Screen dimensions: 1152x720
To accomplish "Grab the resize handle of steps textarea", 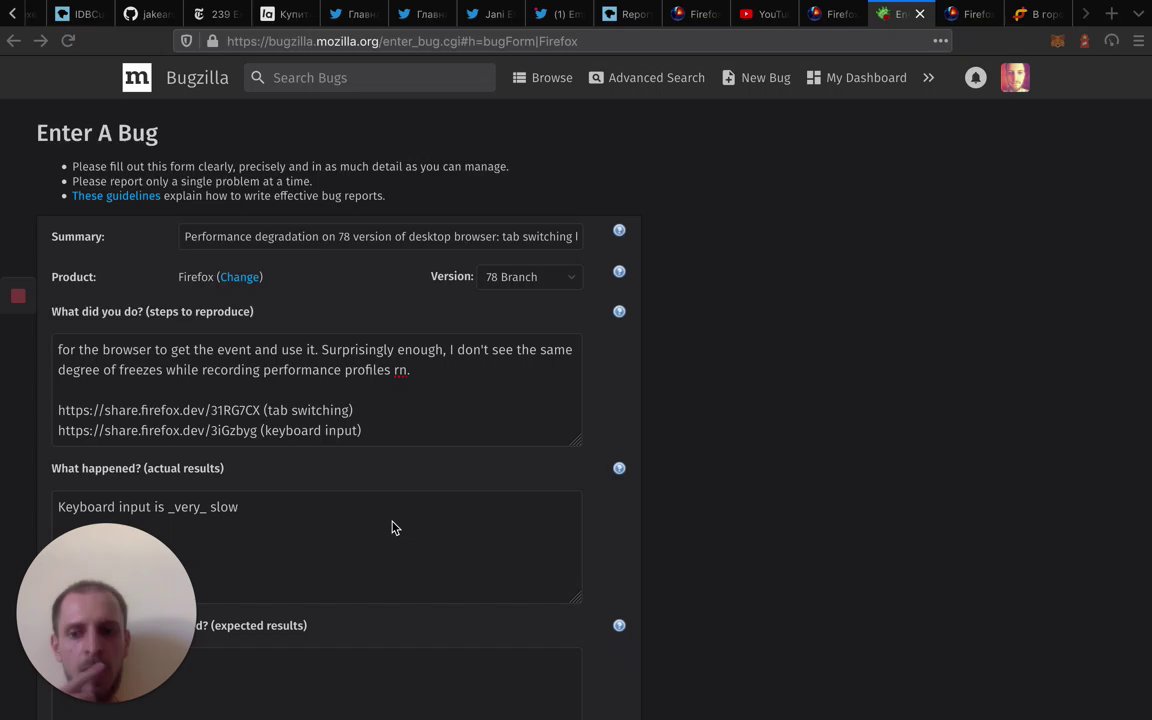I will (576, 439).
